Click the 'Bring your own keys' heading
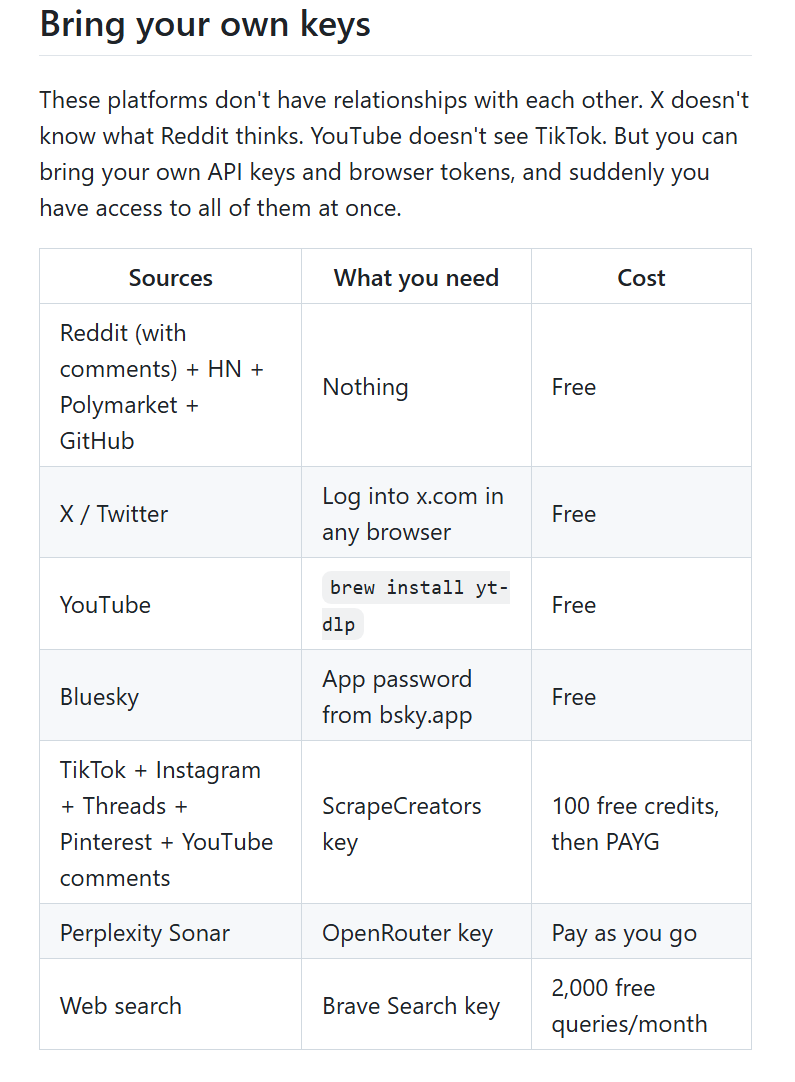This screenshot has height=1082, width=795. pos(205,24)
